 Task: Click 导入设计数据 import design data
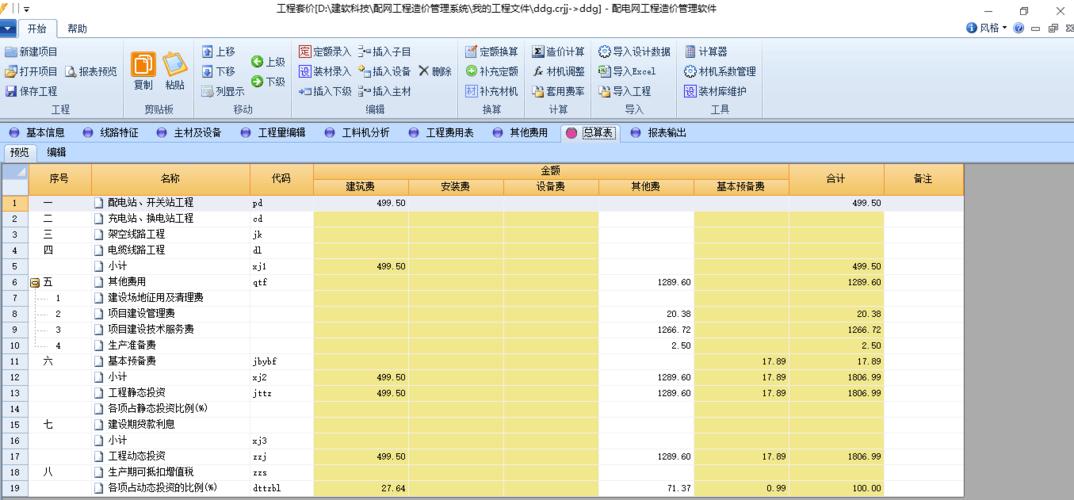tap(634, 52)
